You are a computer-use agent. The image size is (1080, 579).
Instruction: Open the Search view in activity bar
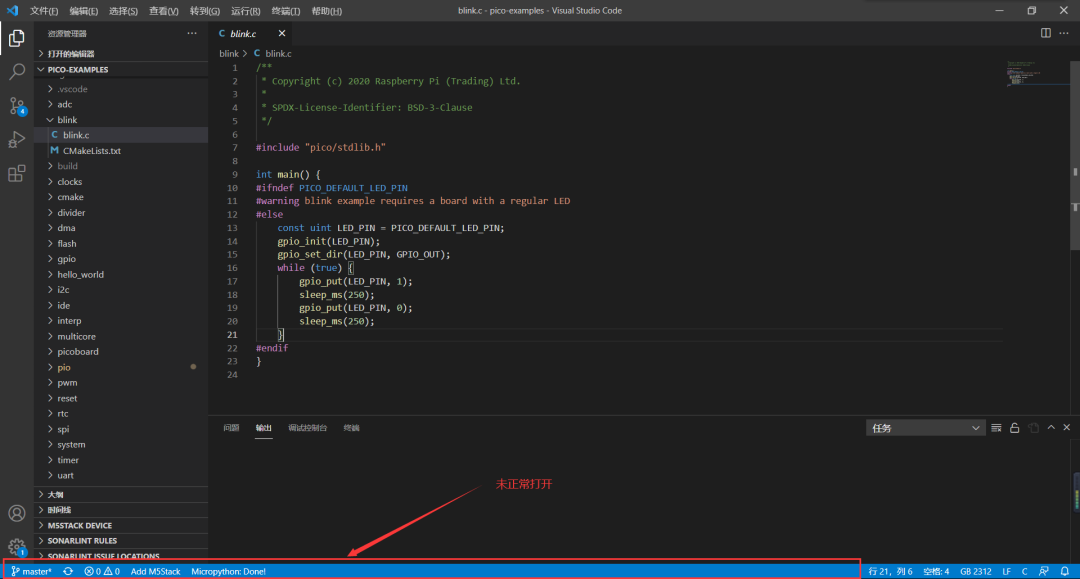(x=17, y=72)
